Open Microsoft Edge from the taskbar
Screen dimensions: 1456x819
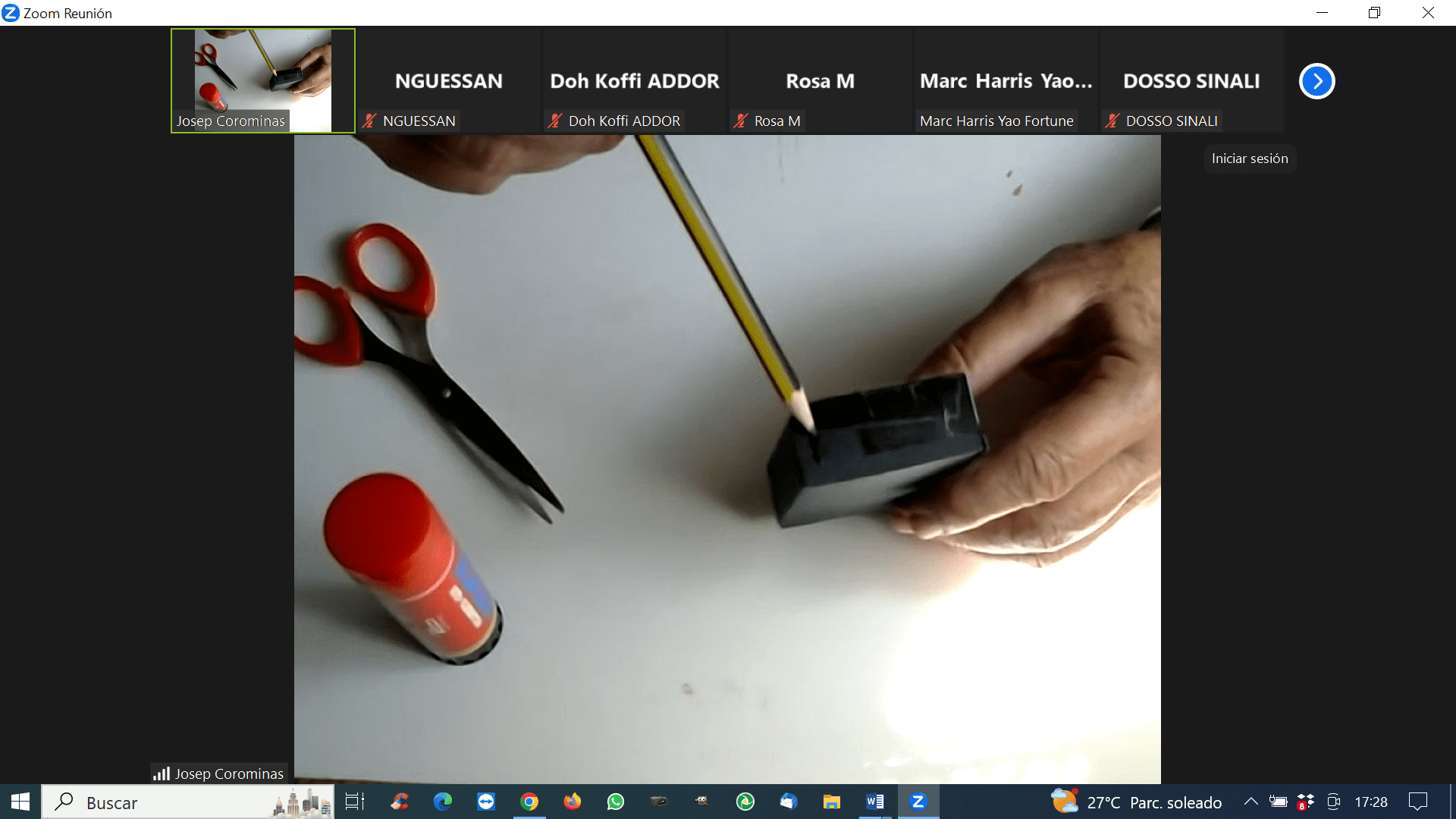click(x=443, y=802)
